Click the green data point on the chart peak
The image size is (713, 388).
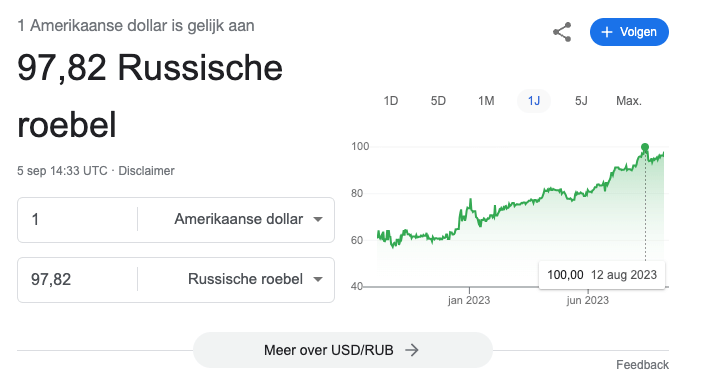click(x=645, y=147)
